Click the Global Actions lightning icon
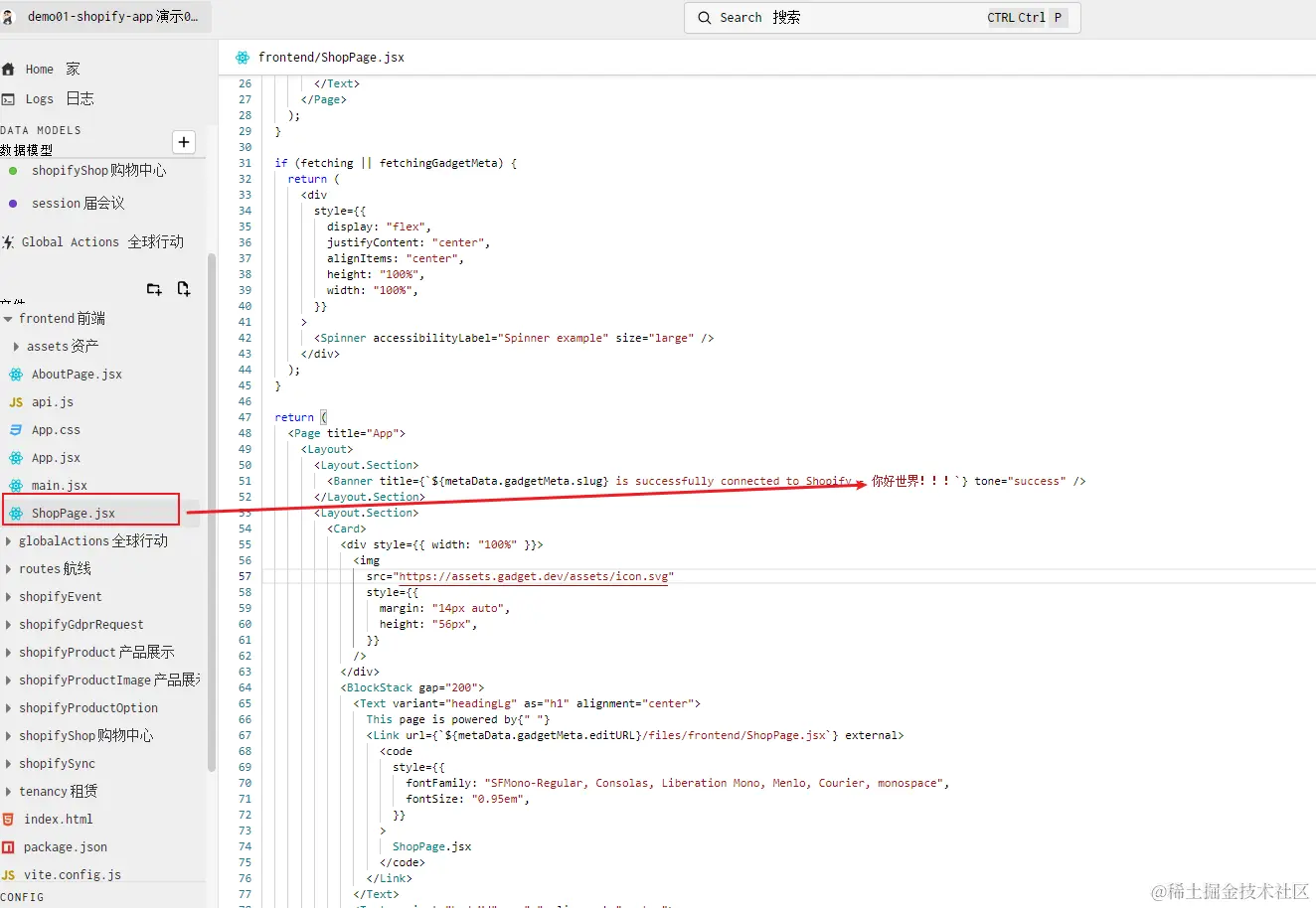Image resolution: width=1316 pixels, height=908 pixels. tap(8, 242)
